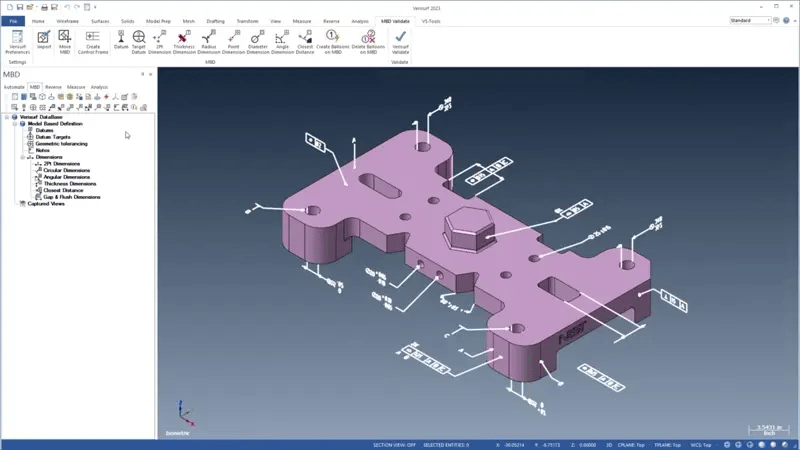
Task: Open the File menu button
Action: [x=13, y=20]
